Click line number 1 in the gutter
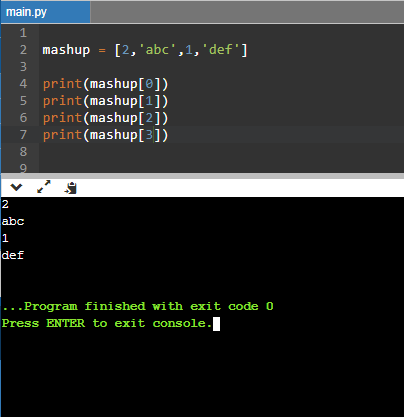The height and width of the screenshot is (417, 404). [23, 33]
